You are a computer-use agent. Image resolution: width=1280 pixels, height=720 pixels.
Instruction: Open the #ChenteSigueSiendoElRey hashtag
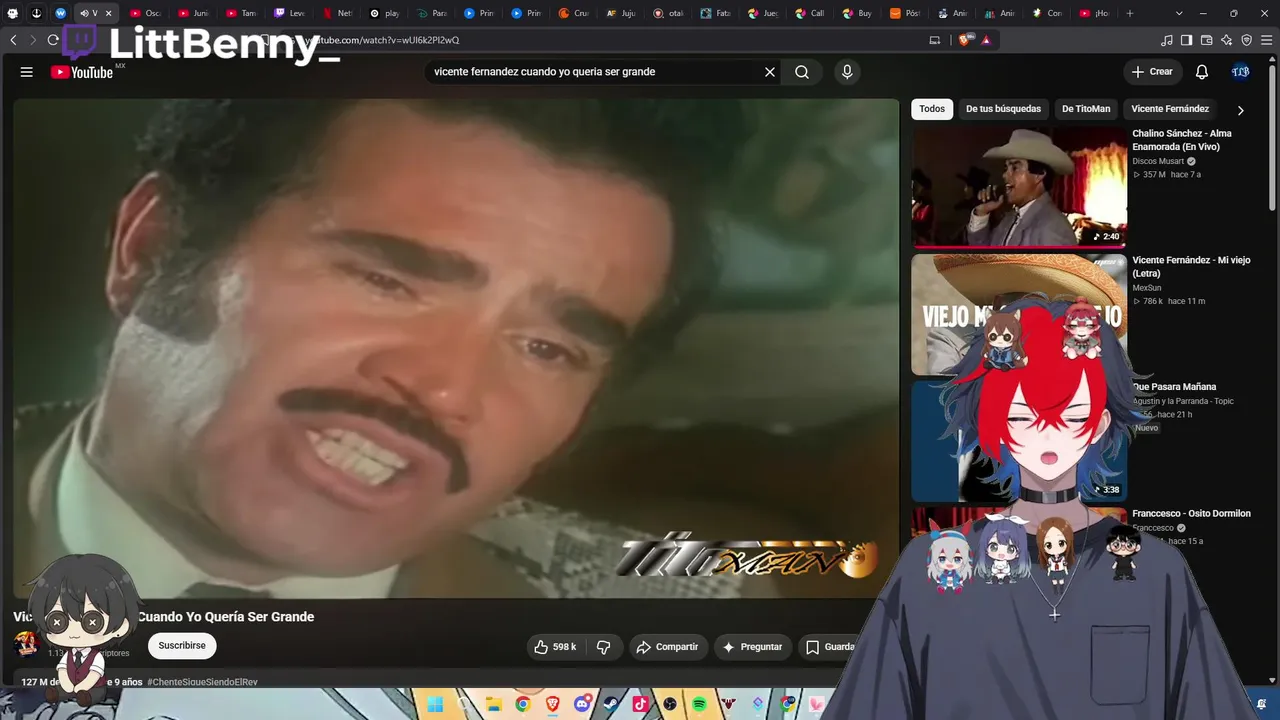202,682
